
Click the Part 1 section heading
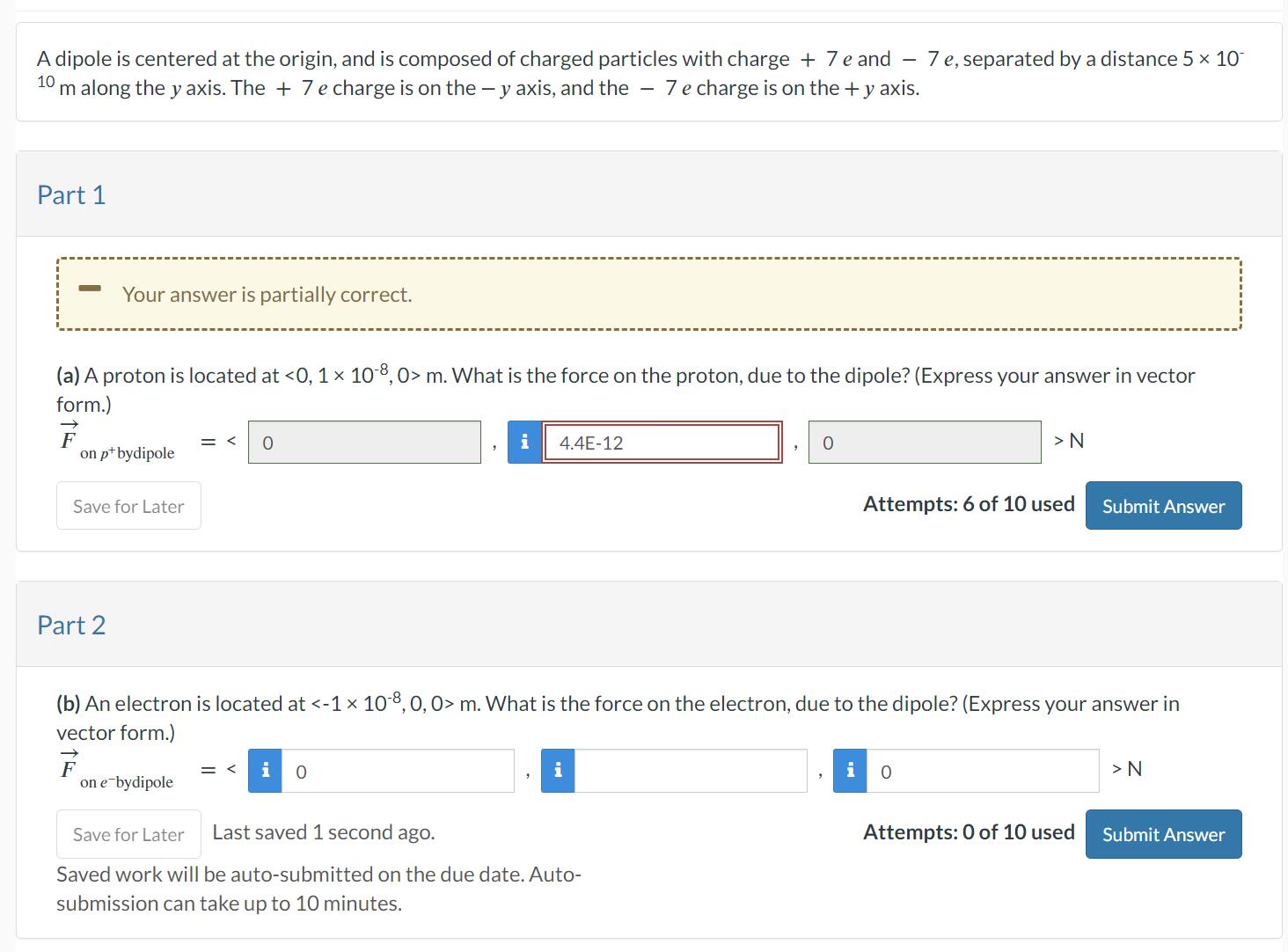pyautogui.click(x=71, y=194)
